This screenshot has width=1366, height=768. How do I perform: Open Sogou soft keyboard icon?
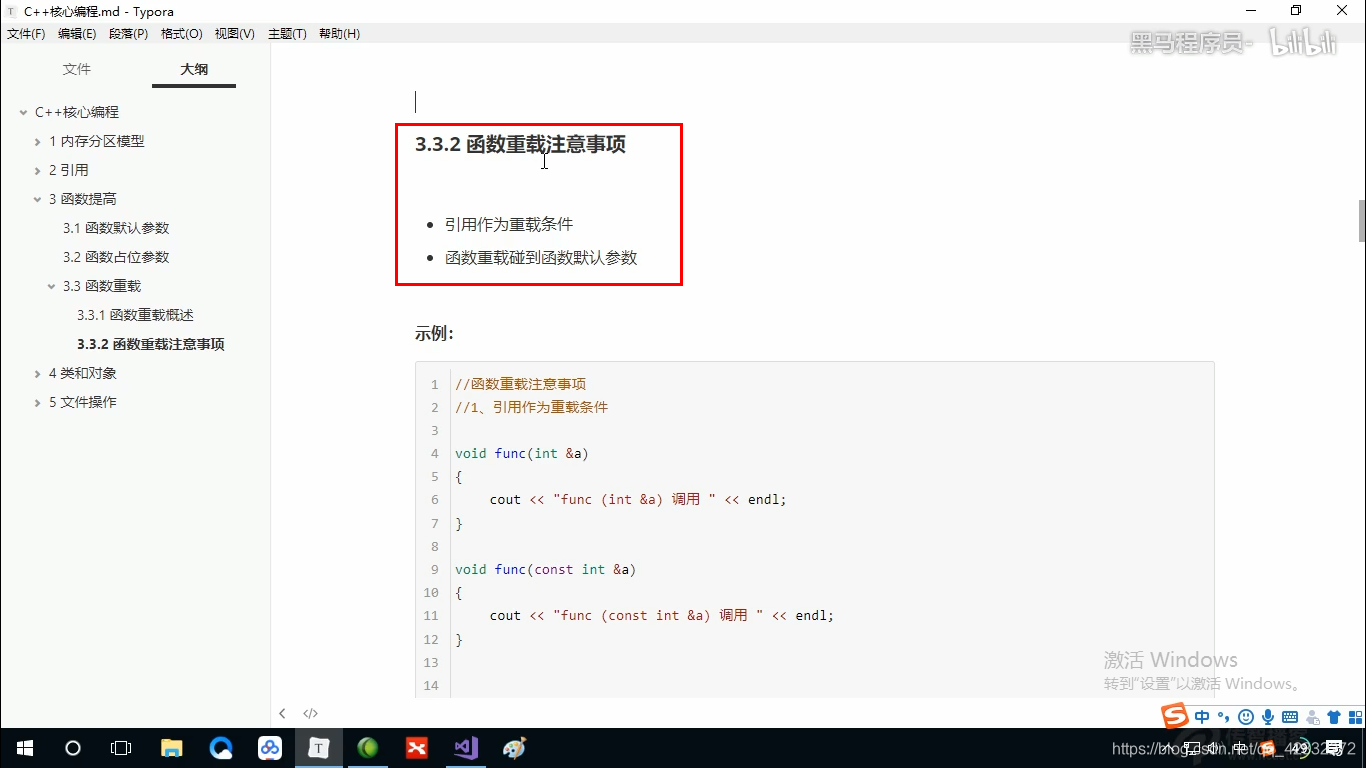(x=1290, y=717)
